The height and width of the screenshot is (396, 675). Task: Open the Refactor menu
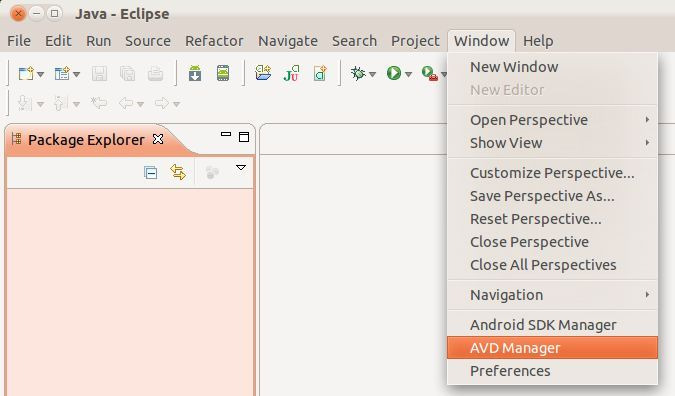pos(214,41)
